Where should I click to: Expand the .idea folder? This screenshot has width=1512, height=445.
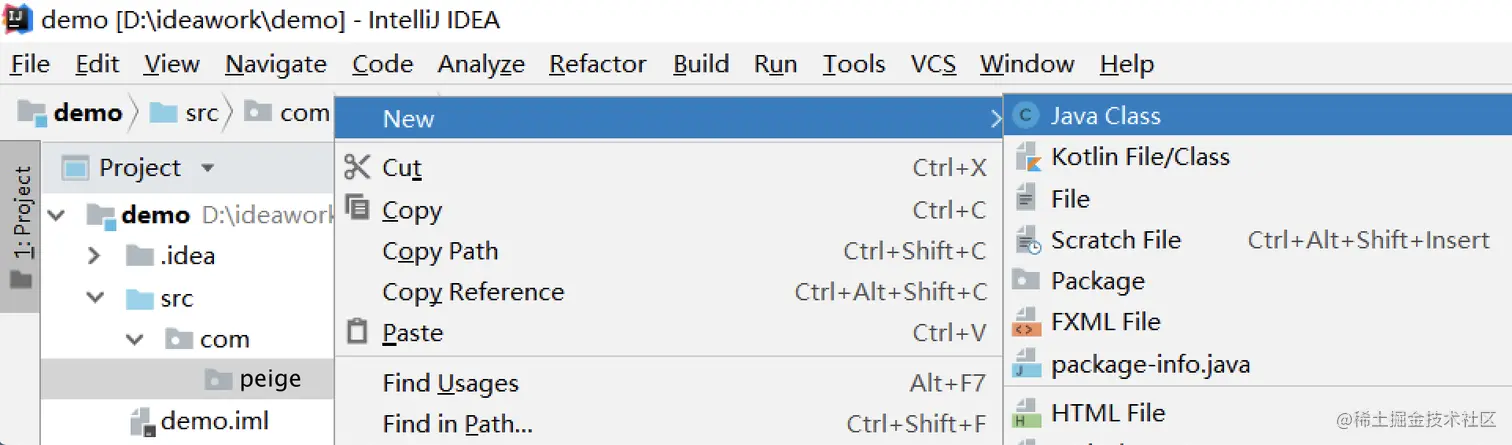click(x=95, y=256)
